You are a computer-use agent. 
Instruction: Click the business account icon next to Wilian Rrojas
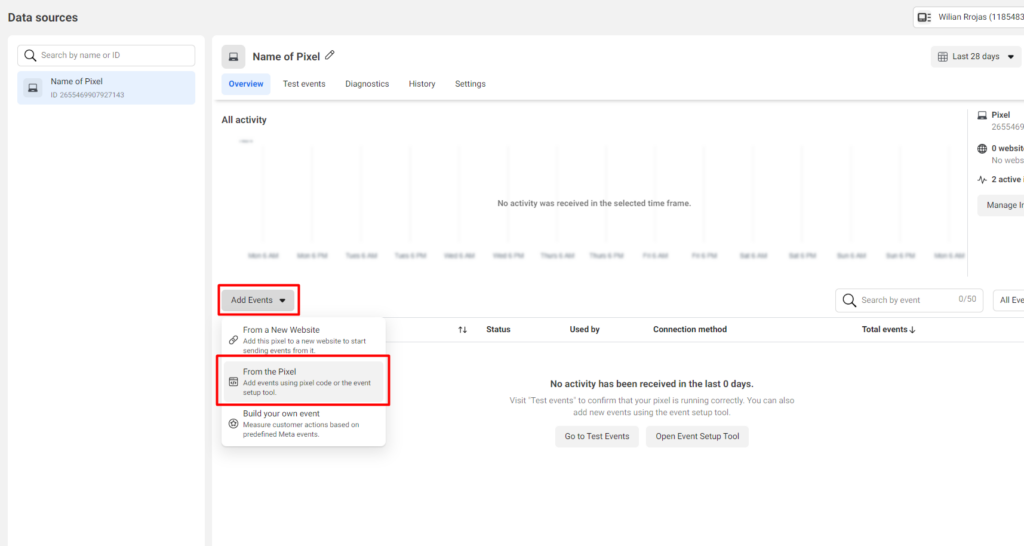[x=924, y=17]
